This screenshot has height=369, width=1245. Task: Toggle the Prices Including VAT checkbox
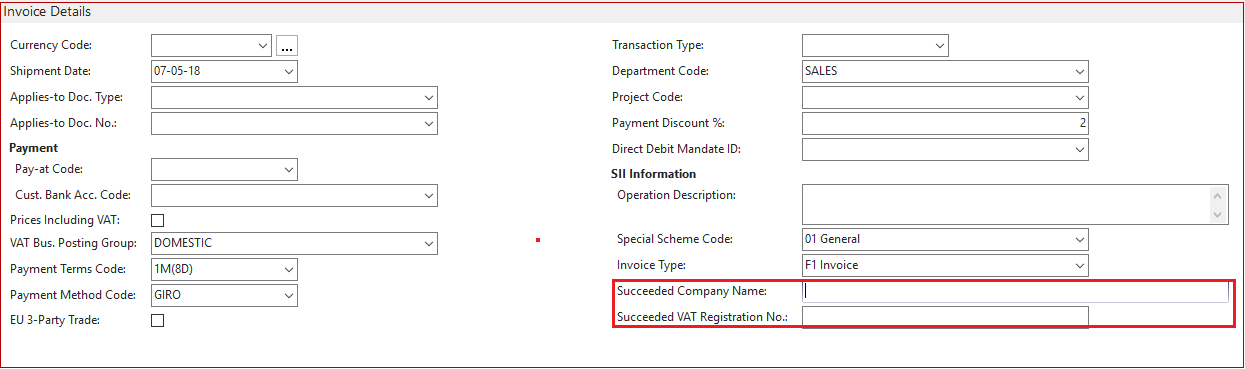click(157, 220)
